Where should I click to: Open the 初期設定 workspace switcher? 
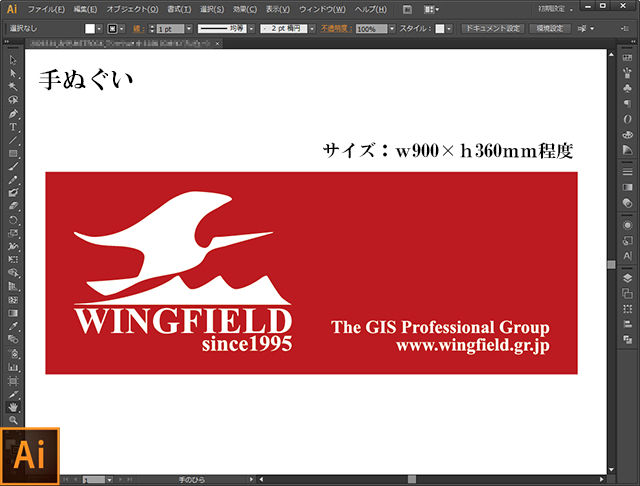(x=555, y=9)
